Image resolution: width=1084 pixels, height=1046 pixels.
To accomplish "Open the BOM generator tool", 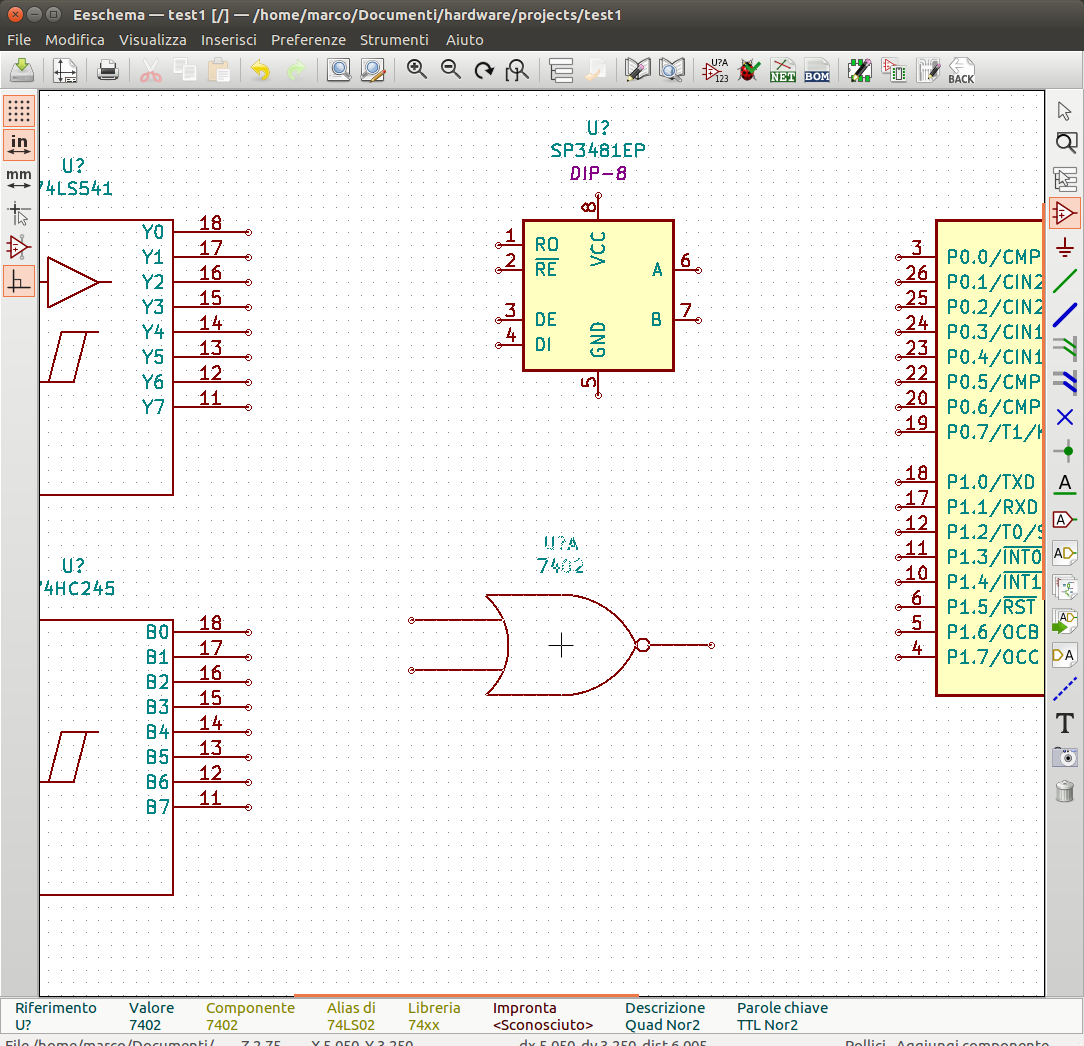I will coord(817,71).
